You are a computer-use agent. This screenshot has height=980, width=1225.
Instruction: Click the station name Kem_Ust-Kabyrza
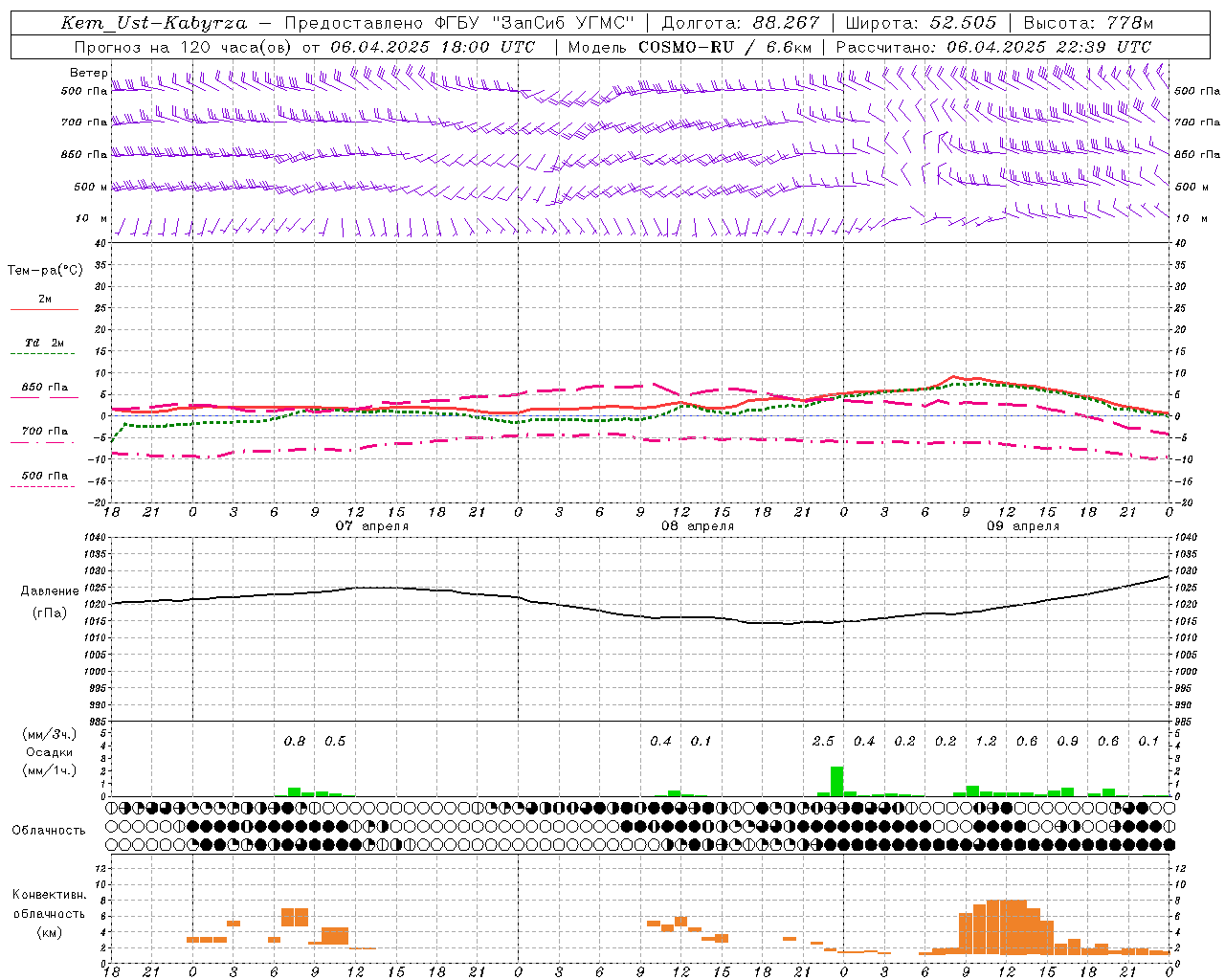154,23
